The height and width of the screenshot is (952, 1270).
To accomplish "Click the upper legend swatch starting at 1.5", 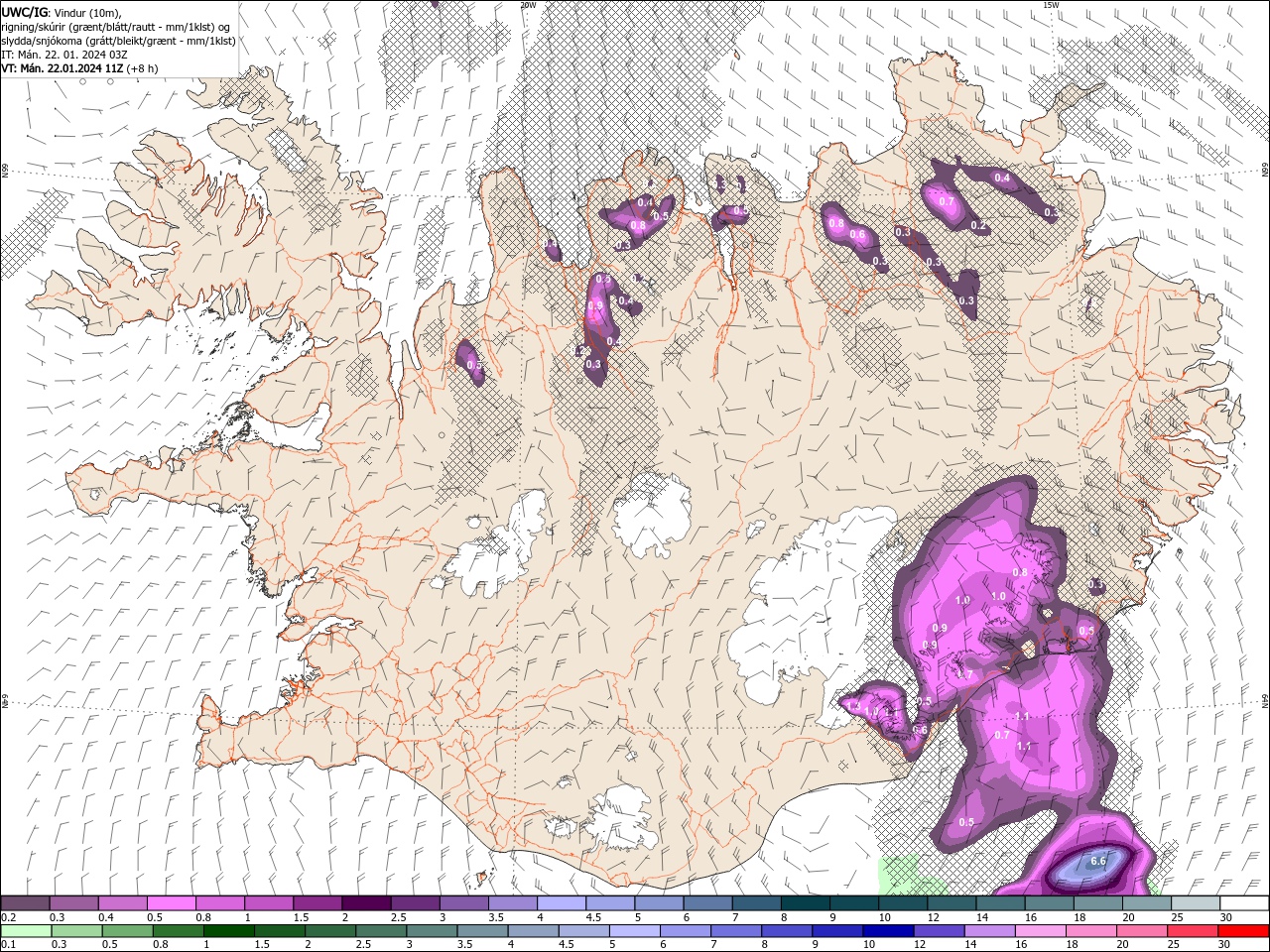I will pyautogui.click(x=317, y=903).
